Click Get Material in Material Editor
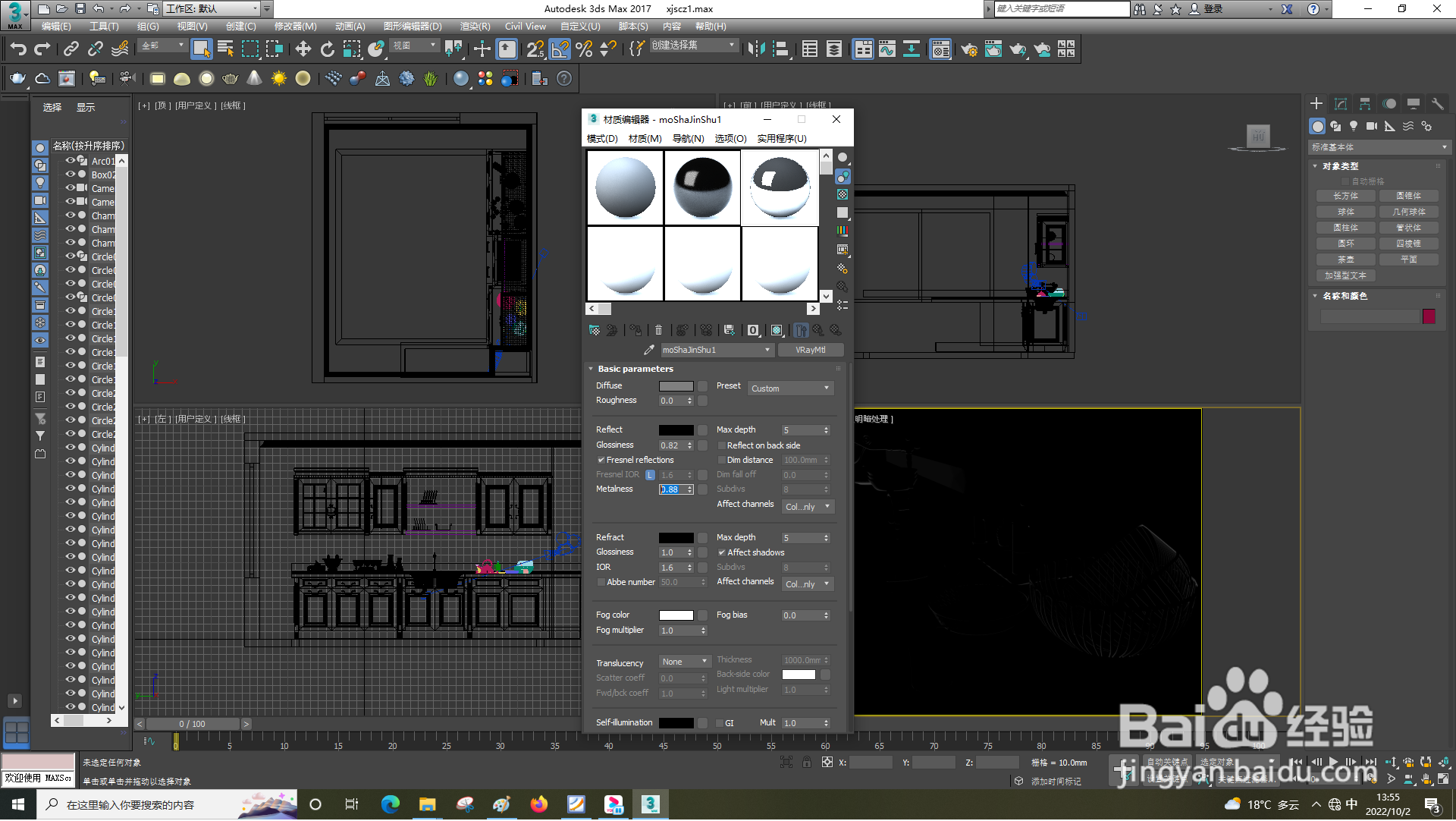1456x821 pixels. (x=595, y=331)
